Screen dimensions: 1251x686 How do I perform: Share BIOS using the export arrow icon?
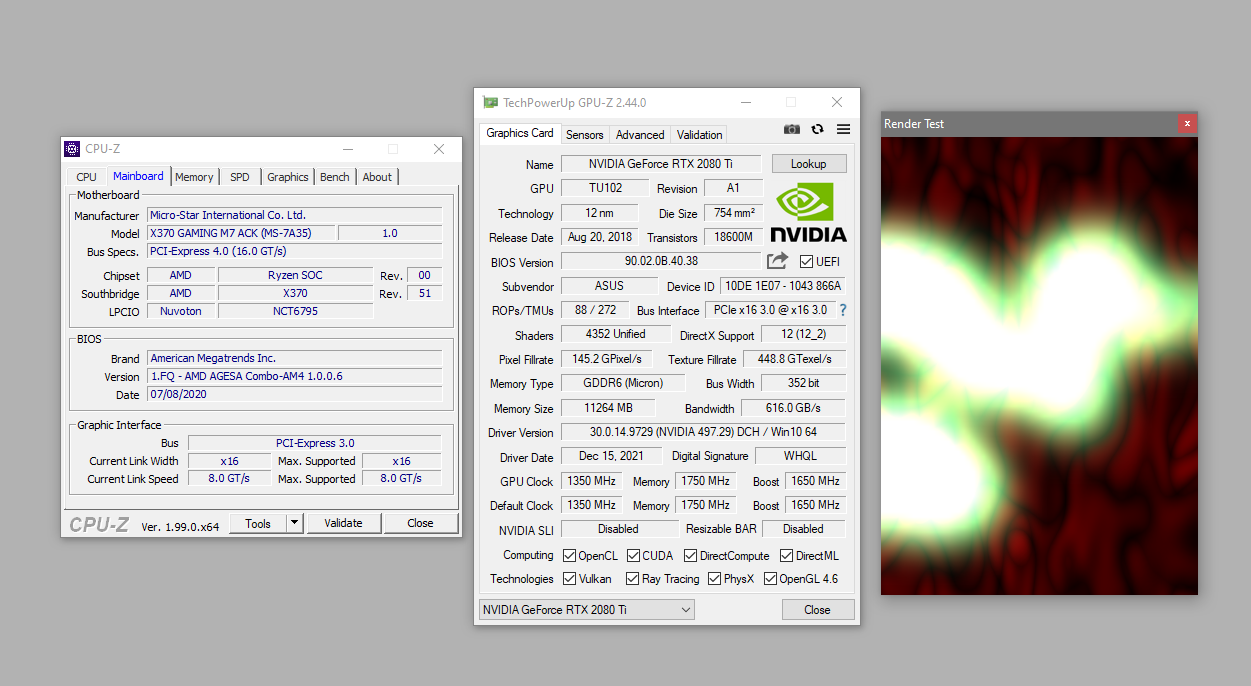[x=777, y=261]
